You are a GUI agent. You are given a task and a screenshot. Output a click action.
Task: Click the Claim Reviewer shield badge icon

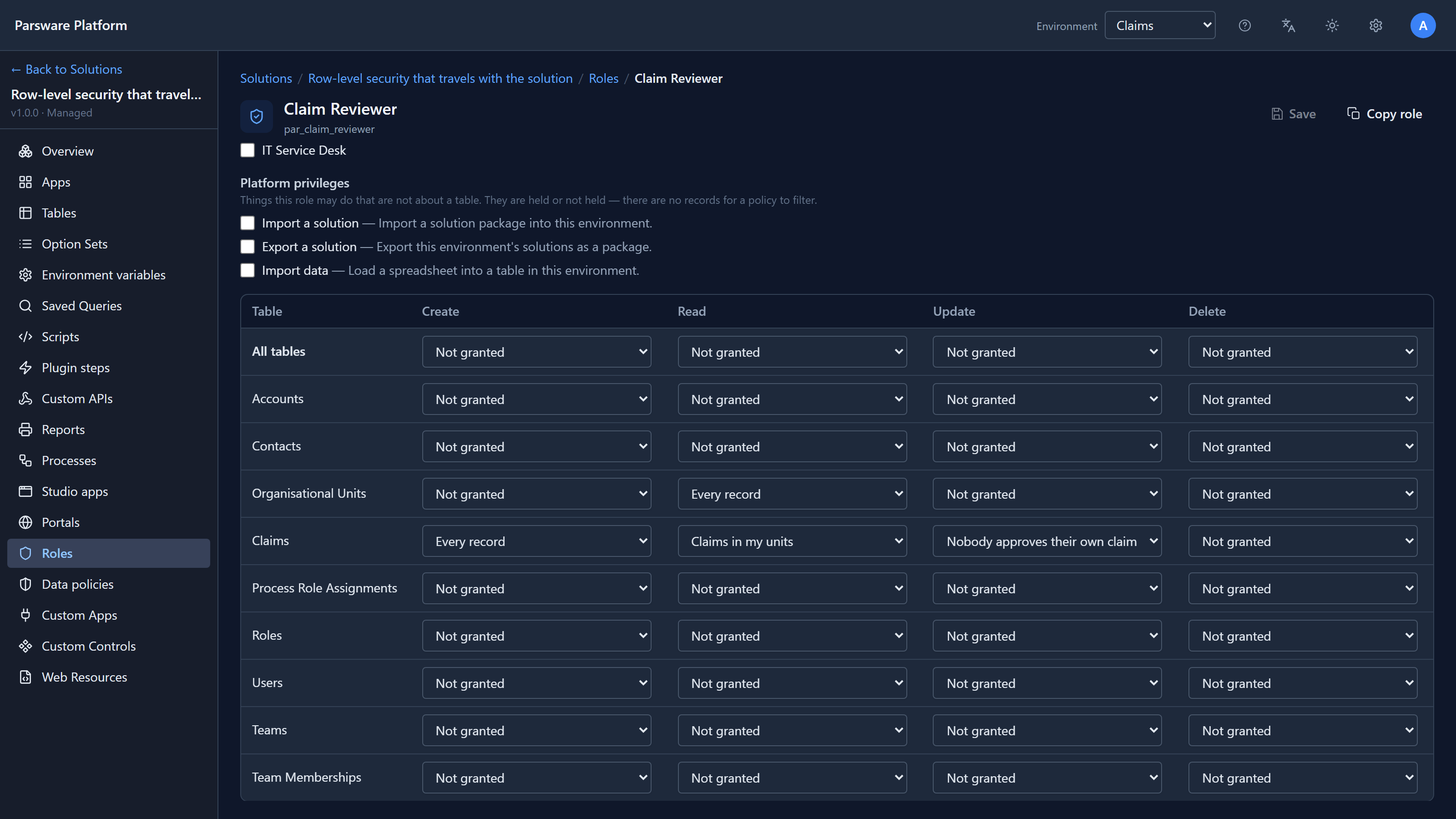(257, 116)
